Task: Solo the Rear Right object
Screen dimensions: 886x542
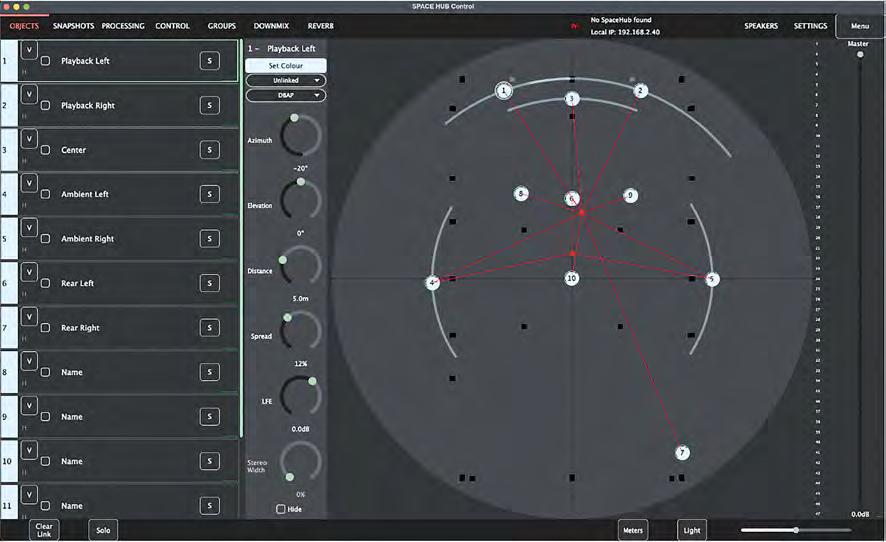Action: 210,328
